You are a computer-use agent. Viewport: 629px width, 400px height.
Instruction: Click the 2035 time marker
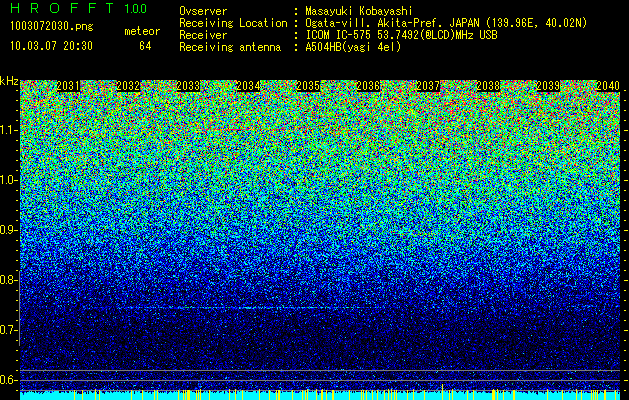point(308,86)
